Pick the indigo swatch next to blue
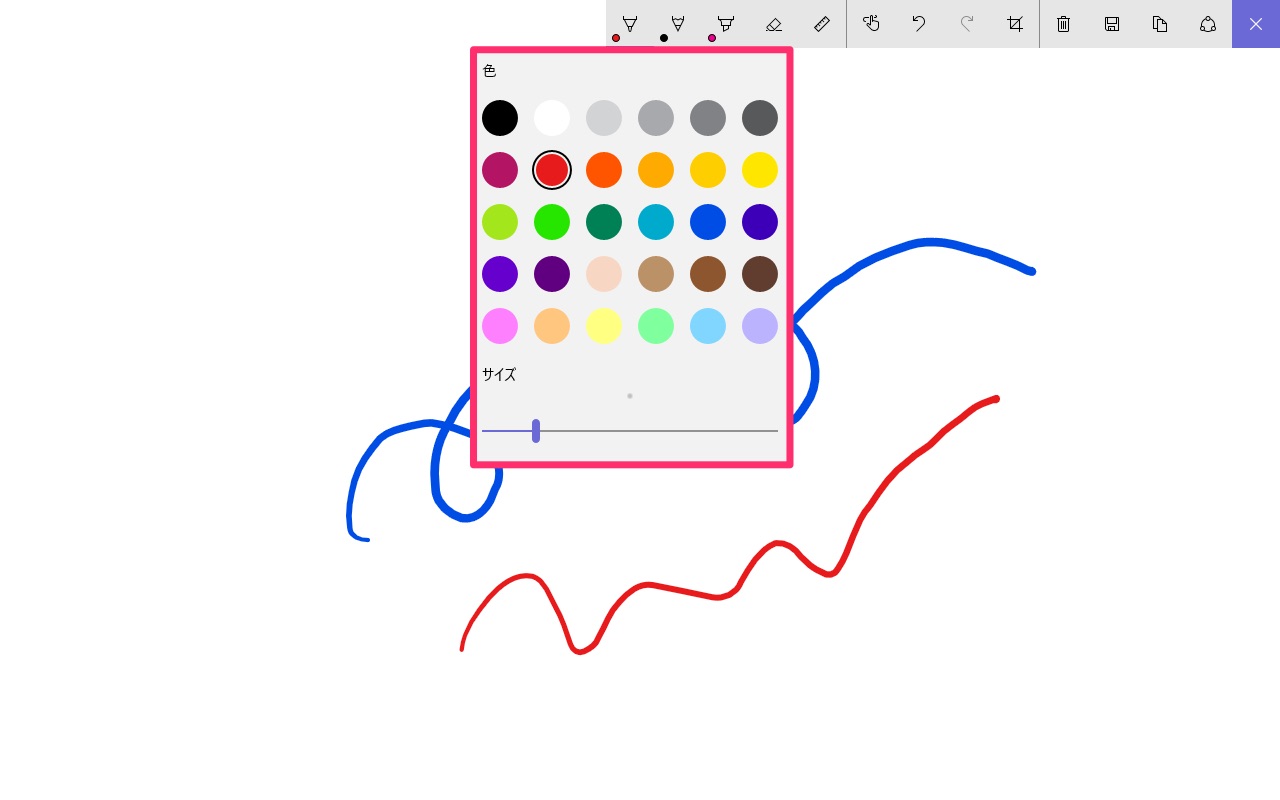 (x=760, y=222)
